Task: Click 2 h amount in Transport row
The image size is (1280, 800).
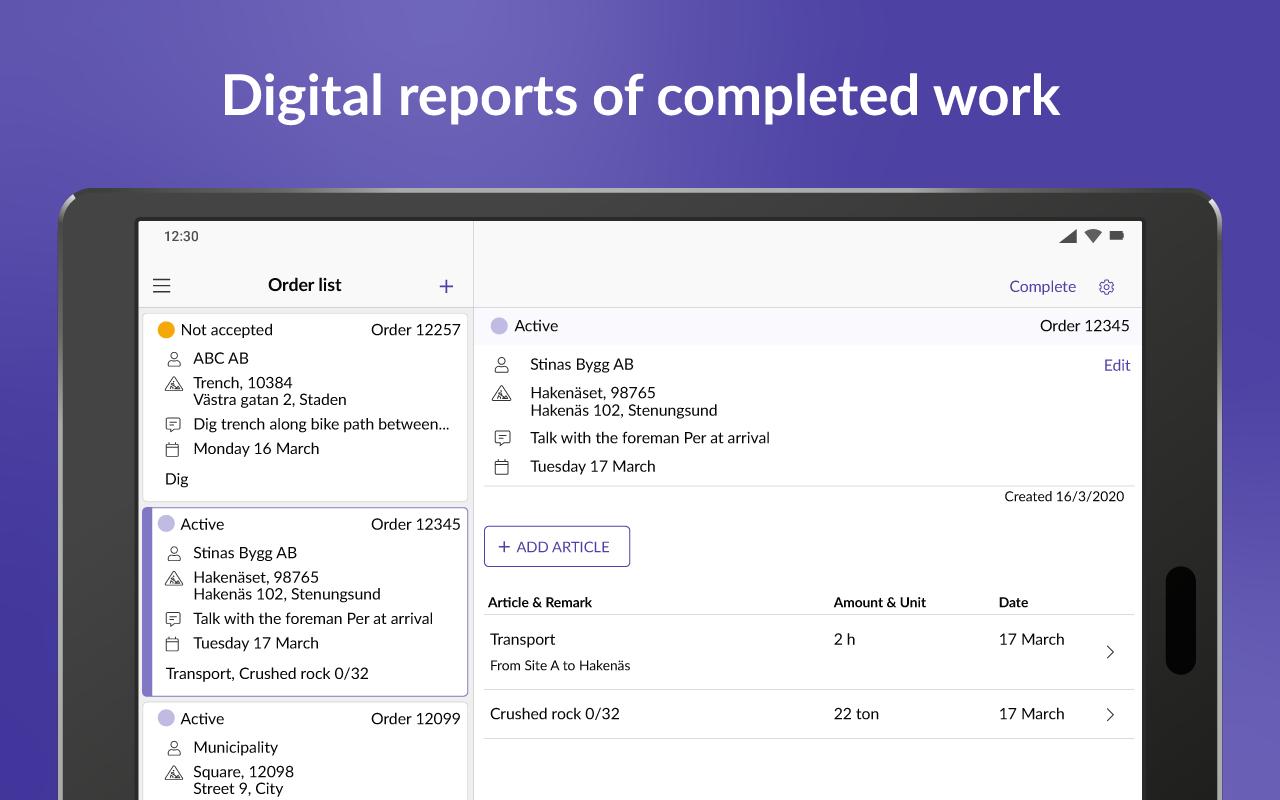Action: click(x=845, y=639)
